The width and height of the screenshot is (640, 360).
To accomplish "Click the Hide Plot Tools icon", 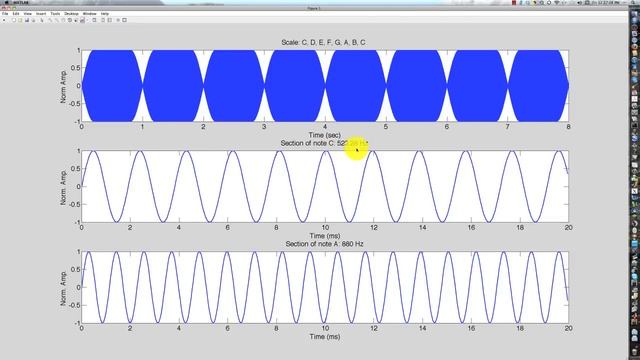I will pyautogui.click(x=118, y=20).
